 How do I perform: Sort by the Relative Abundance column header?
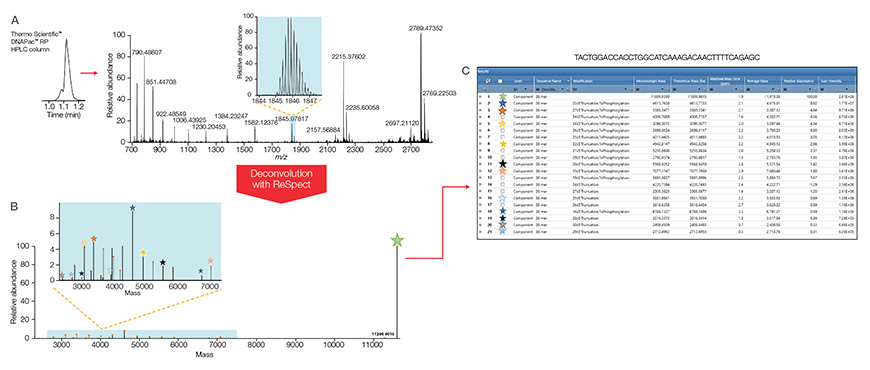(x=799, y=81)
